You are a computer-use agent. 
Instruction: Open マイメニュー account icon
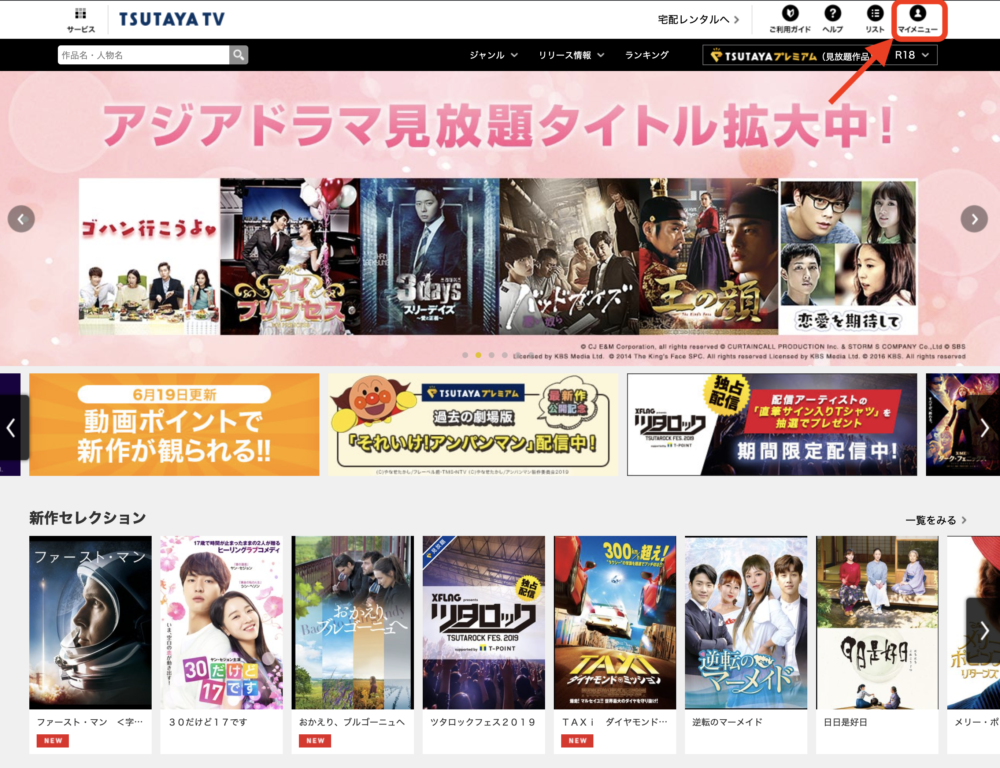[917, 19]
